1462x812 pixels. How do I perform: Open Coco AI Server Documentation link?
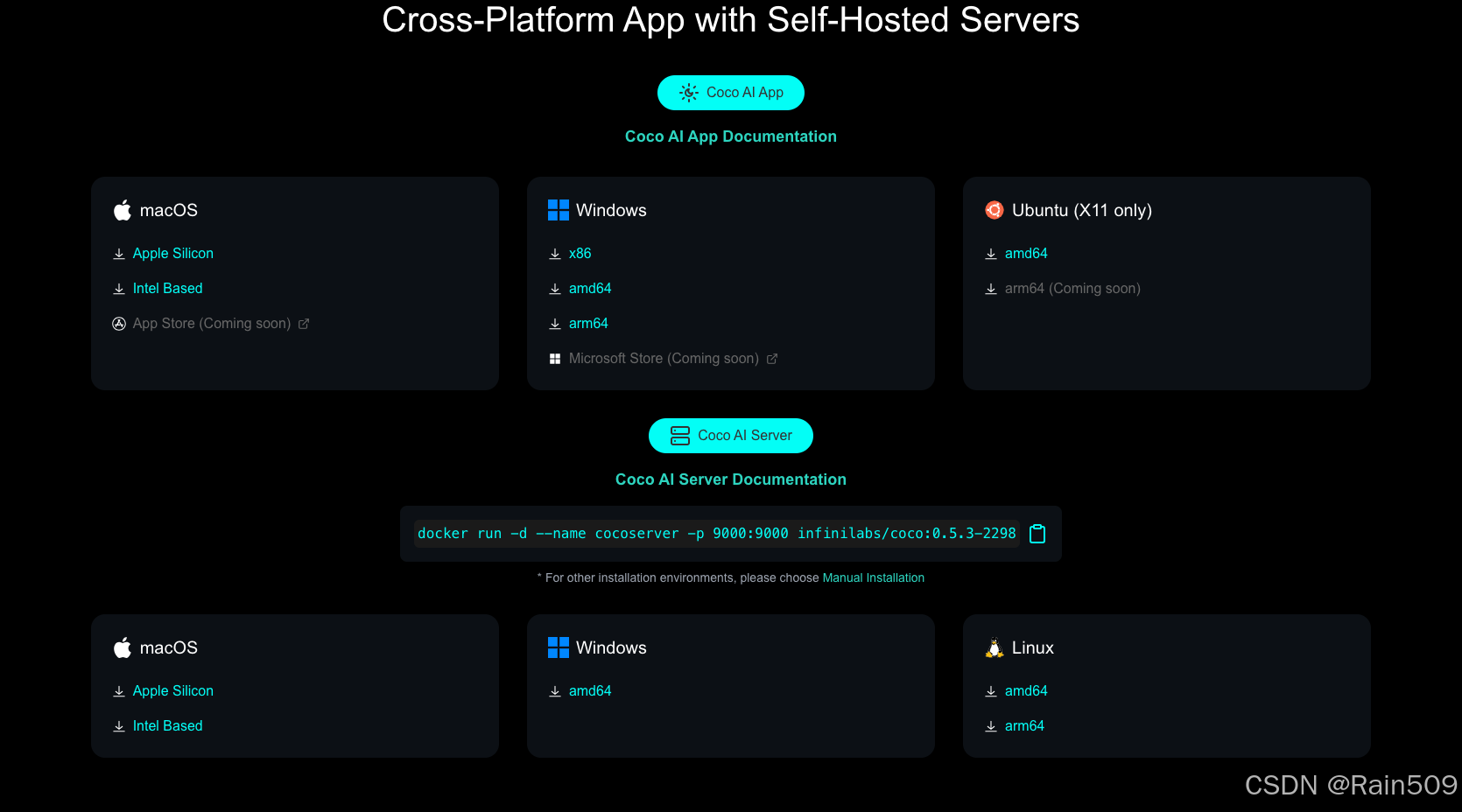[x=731, y=479]
